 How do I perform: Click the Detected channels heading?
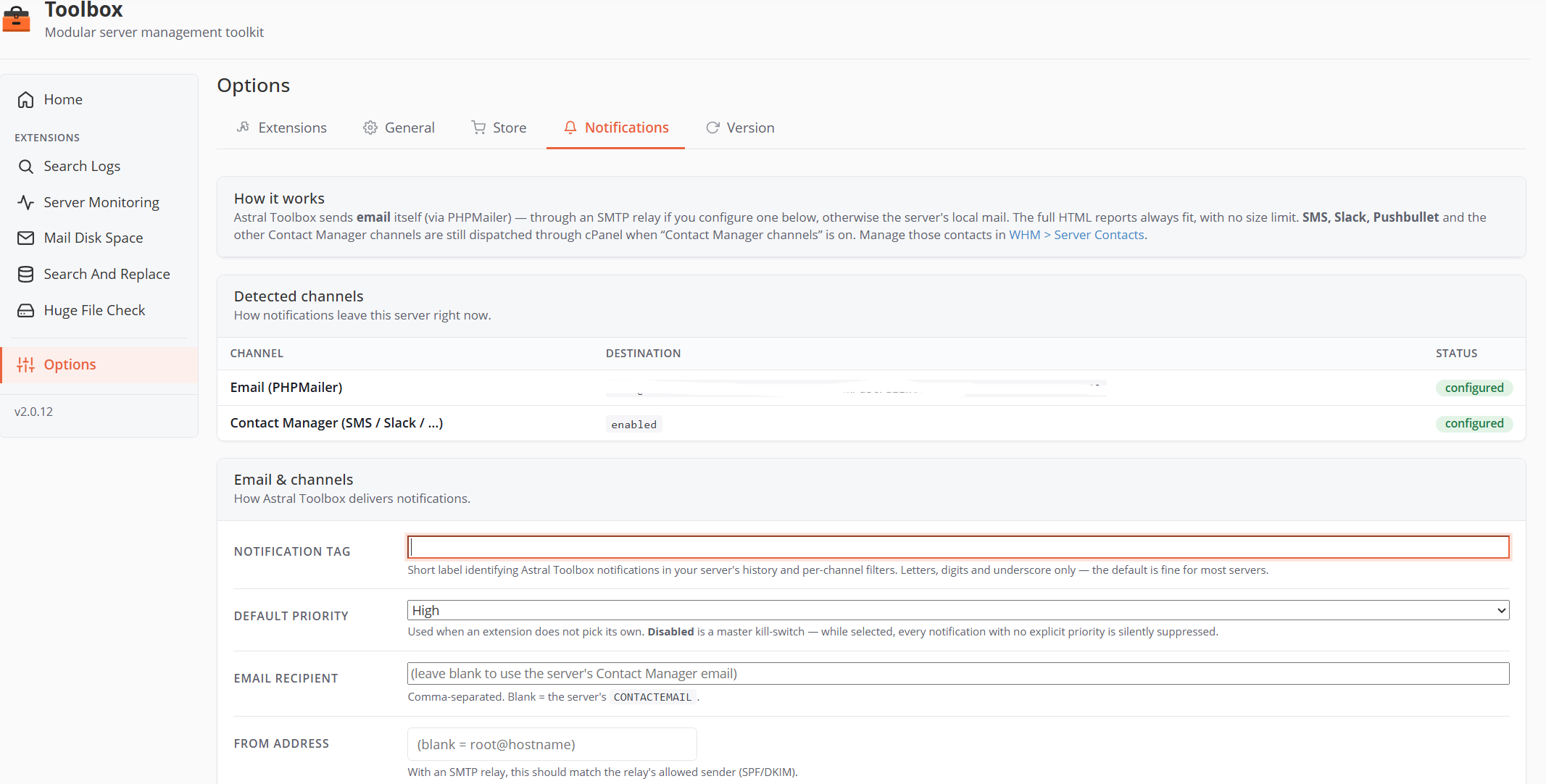299,296
